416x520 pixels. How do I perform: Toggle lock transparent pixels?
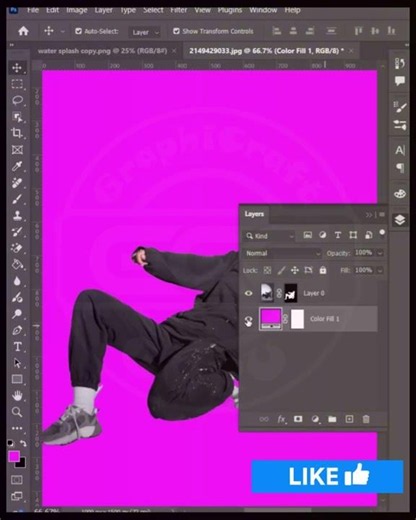coord(267,270)
